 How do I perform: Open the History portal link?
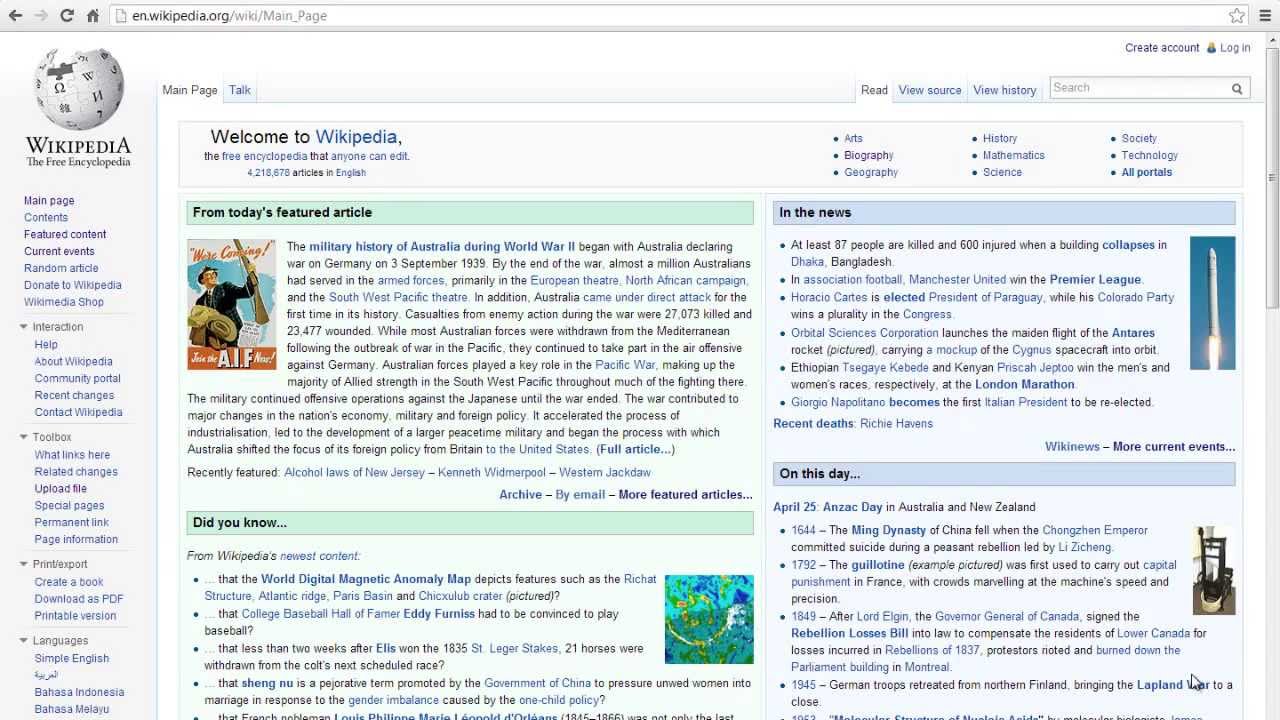1000,139
